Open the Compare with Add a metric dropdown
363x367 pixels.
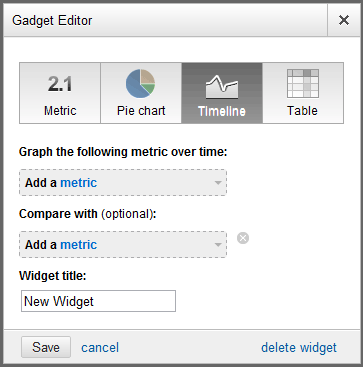pyautogui.click(x=123, y=245)
